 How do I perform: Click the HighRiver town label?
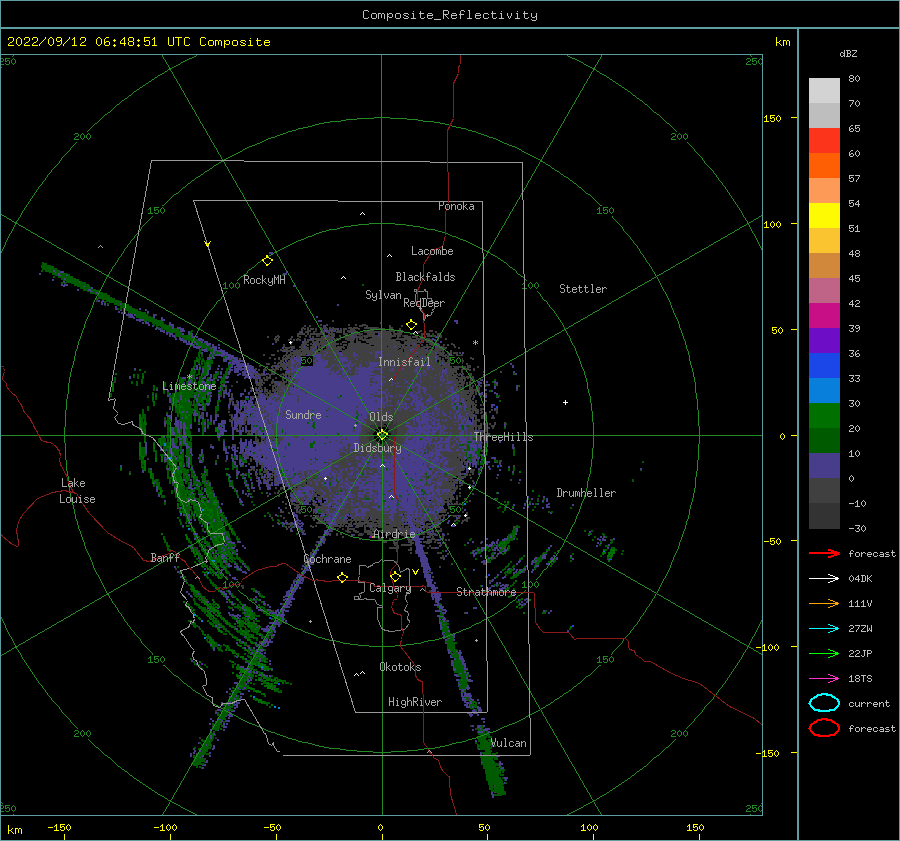pos(415,702)
